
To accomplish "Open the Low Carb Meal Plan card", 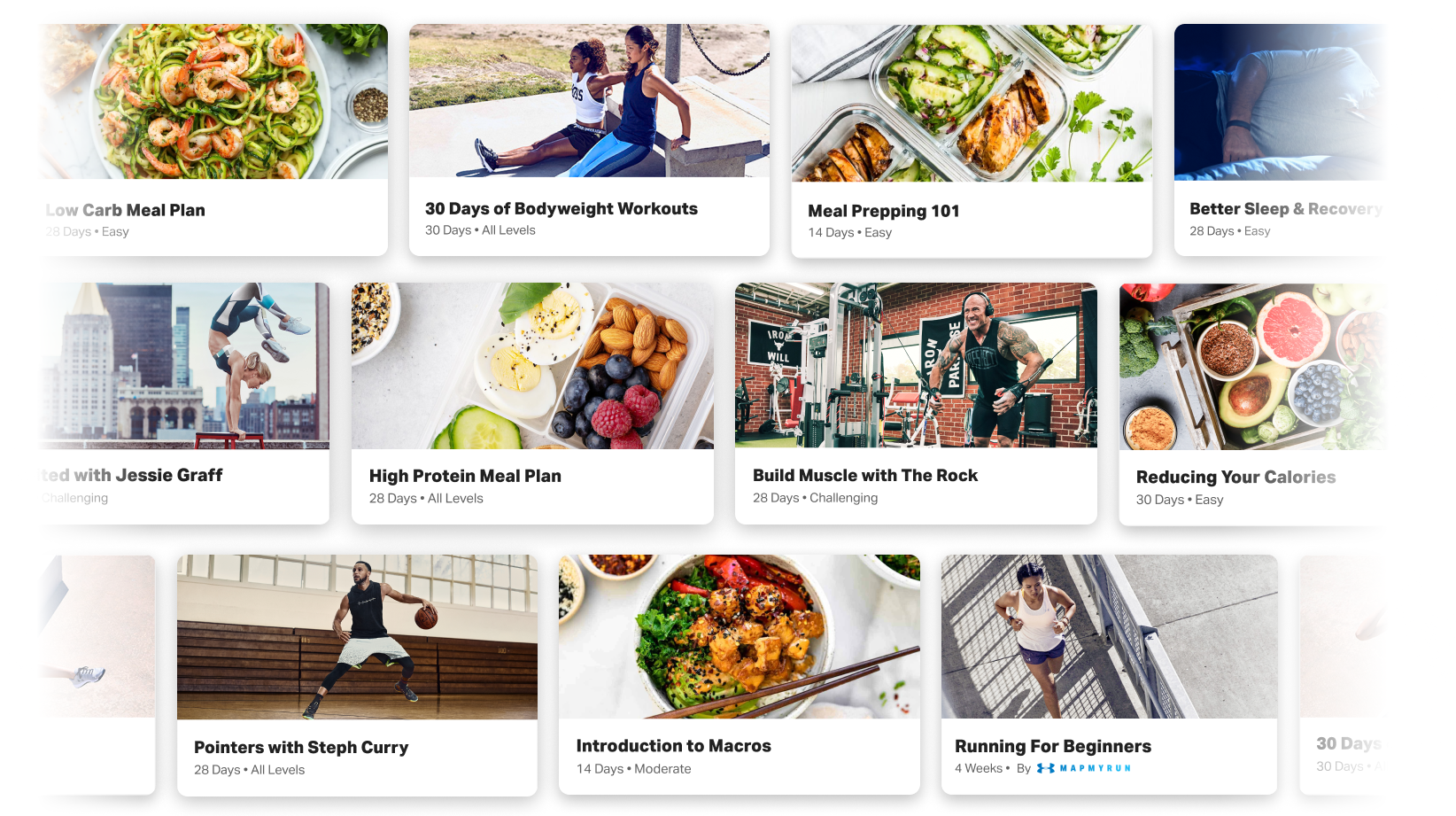I will 213,140.
